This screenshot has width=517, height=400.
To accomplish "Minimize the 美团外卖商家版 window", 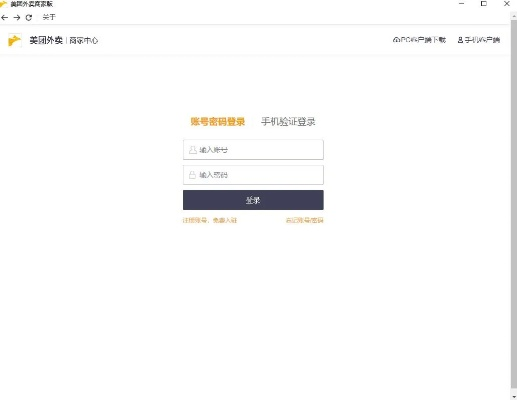I will coord(462,4).
